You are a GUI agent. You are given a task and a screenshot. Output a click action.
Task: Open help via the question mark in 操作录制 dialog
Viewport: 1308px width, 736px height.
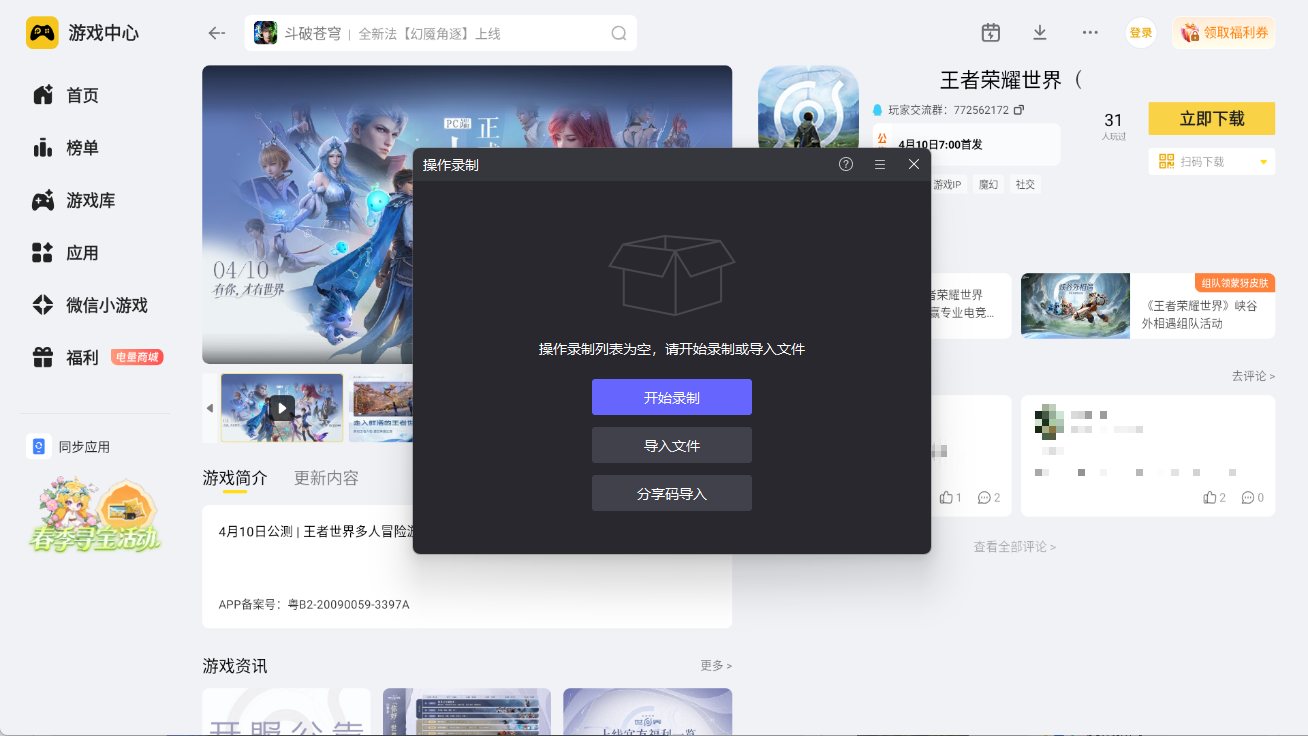point(847,163)
